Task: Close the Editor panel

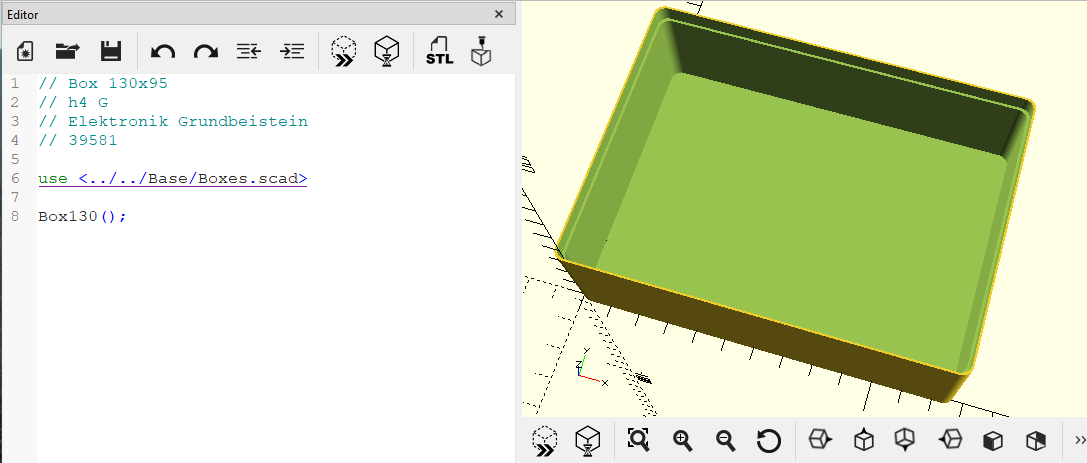Action: point(498,14)
